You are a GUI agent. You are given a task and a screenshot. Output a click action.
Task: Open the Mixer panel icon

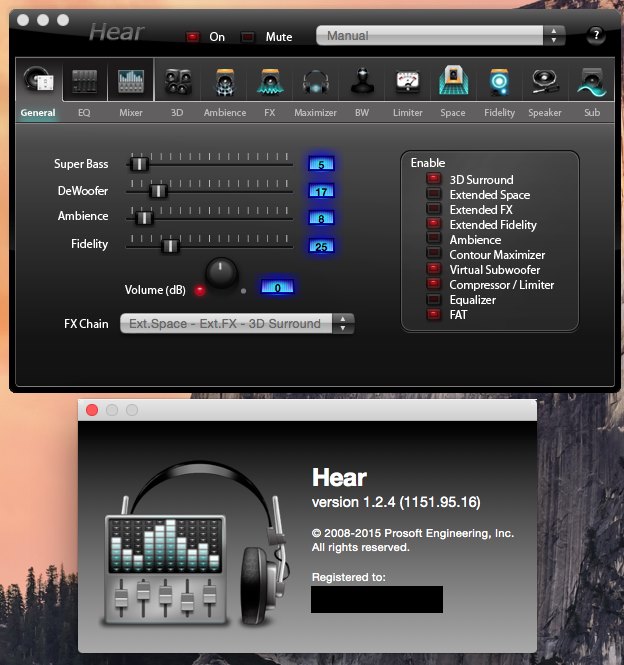pyautogui.click(x=131, y=81)
